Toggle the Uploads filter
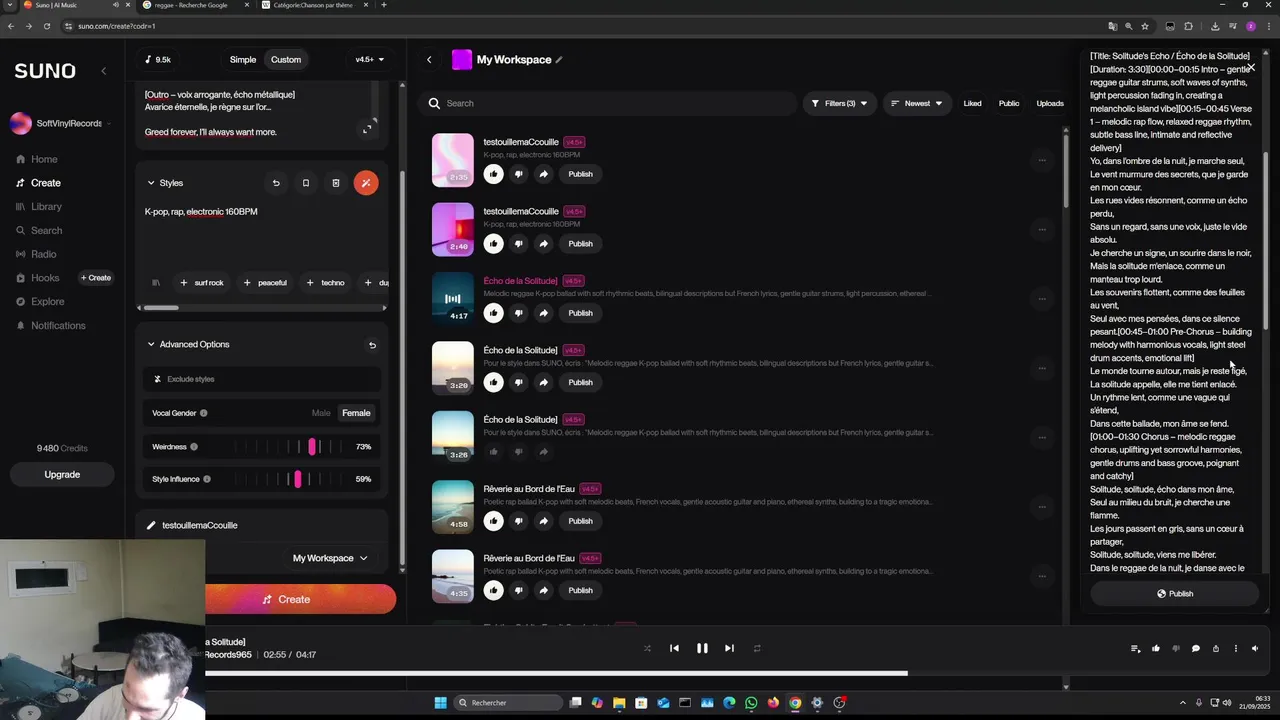The width and height of the screenshot is (1280, 720). pos(1050,103)
